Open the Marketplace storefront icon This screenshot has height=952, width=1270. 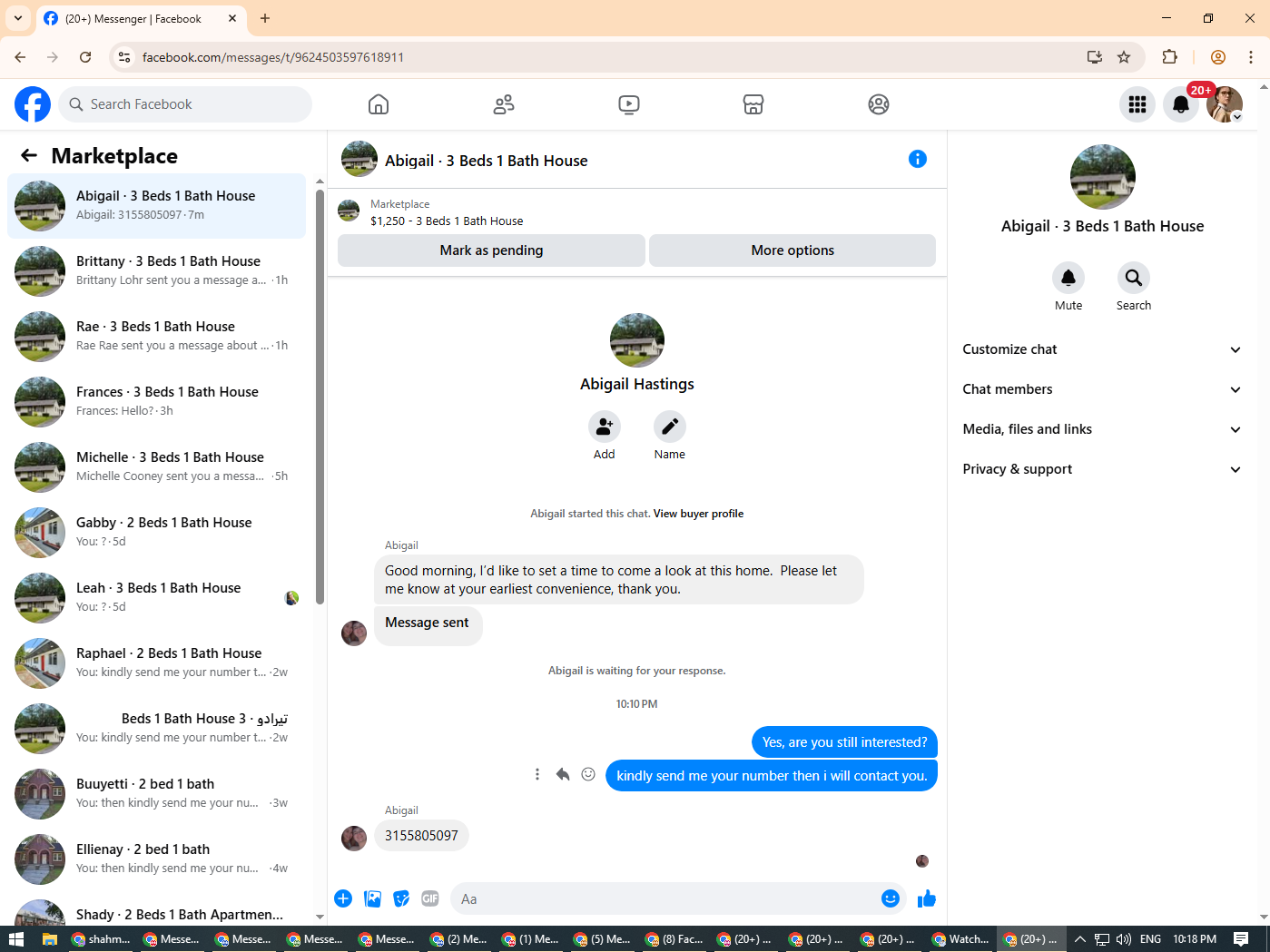point(753,104)
